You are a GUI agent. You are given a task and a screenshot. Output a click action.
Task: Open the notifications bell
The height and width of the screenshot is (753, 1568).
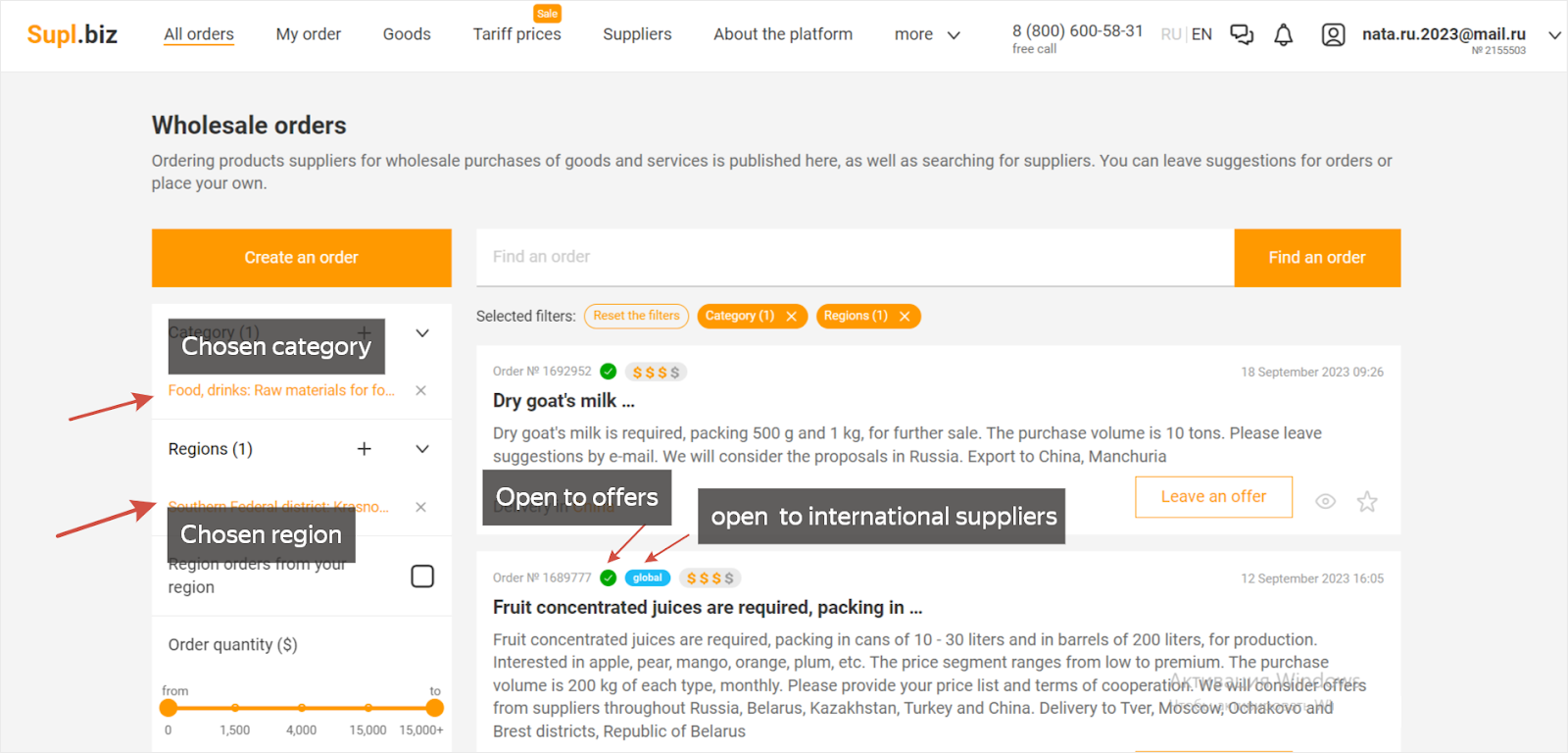coord(1283,35)
